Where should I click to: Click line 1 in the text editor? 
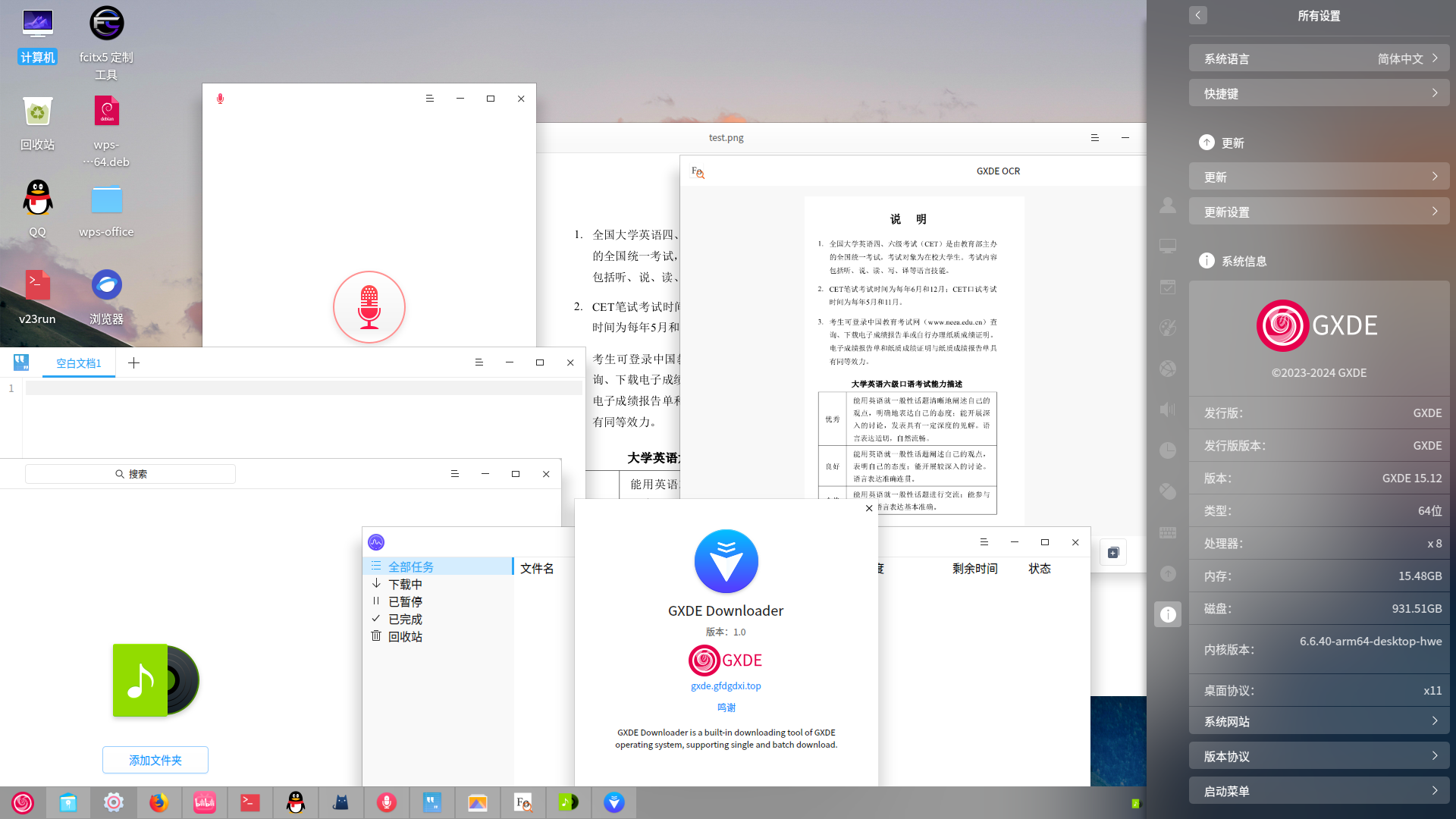click(303, 388)
